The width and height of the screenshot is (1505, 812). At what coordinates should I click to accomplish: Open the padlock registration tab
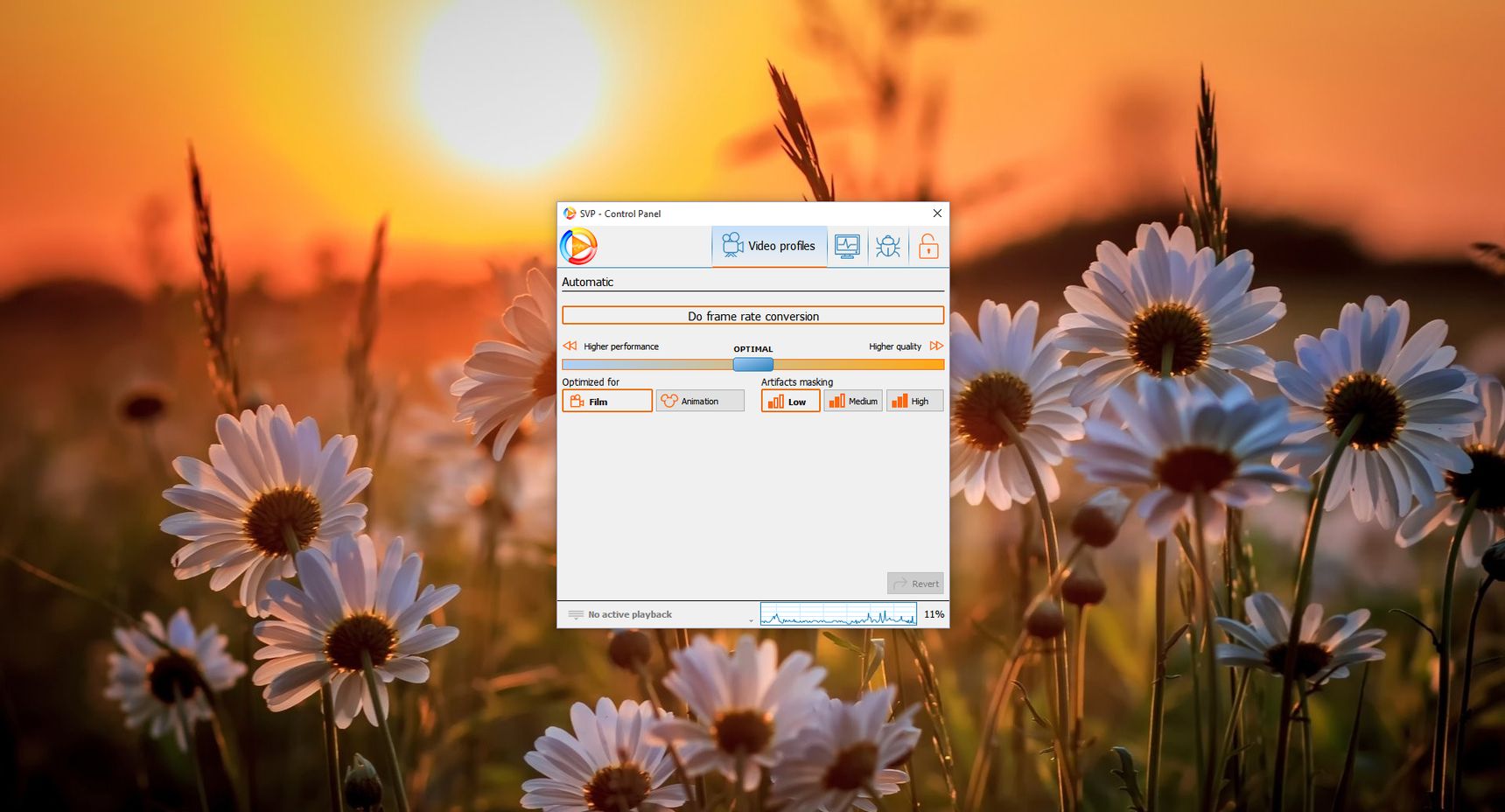tap(928, 247)
